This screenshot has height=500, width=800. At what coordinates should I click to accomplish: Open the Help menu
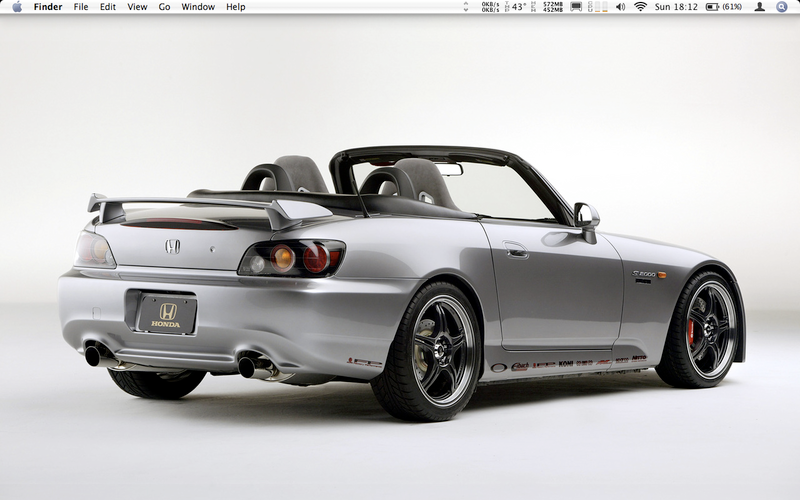(236, 7)
